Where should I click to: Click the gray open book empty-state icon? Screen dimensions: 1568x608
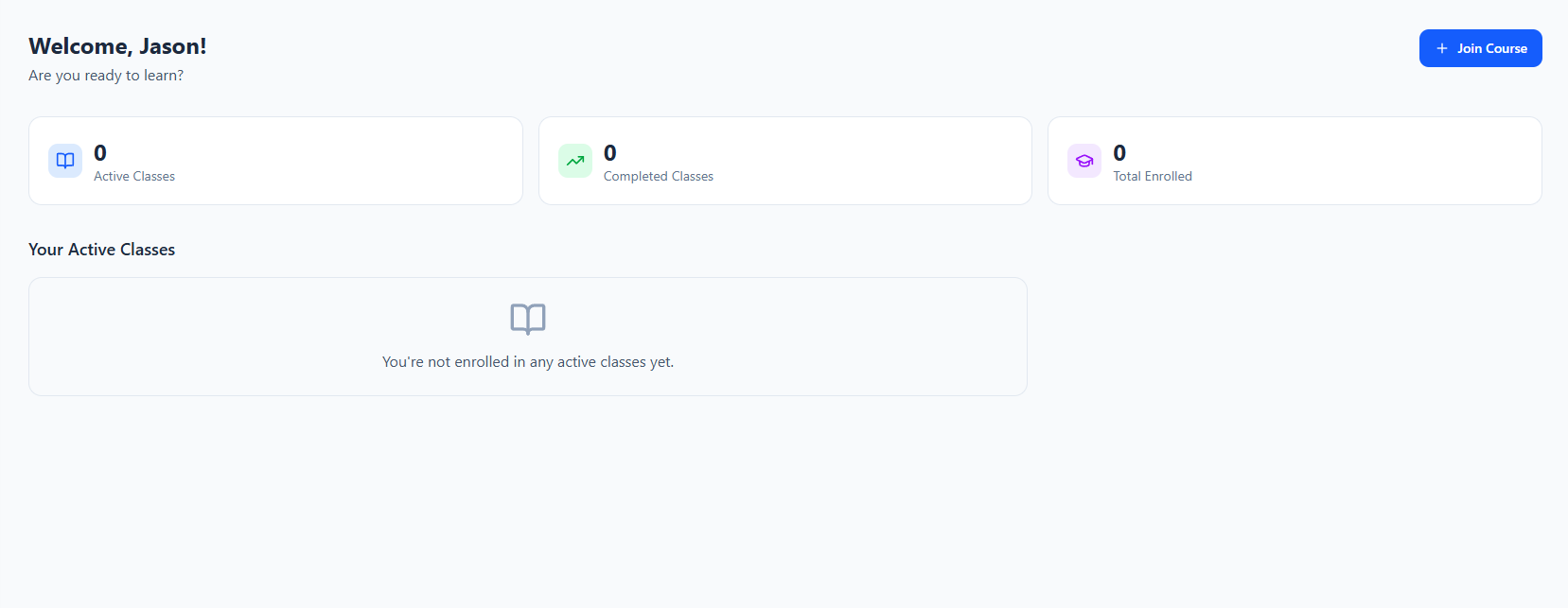click(528, 319)
